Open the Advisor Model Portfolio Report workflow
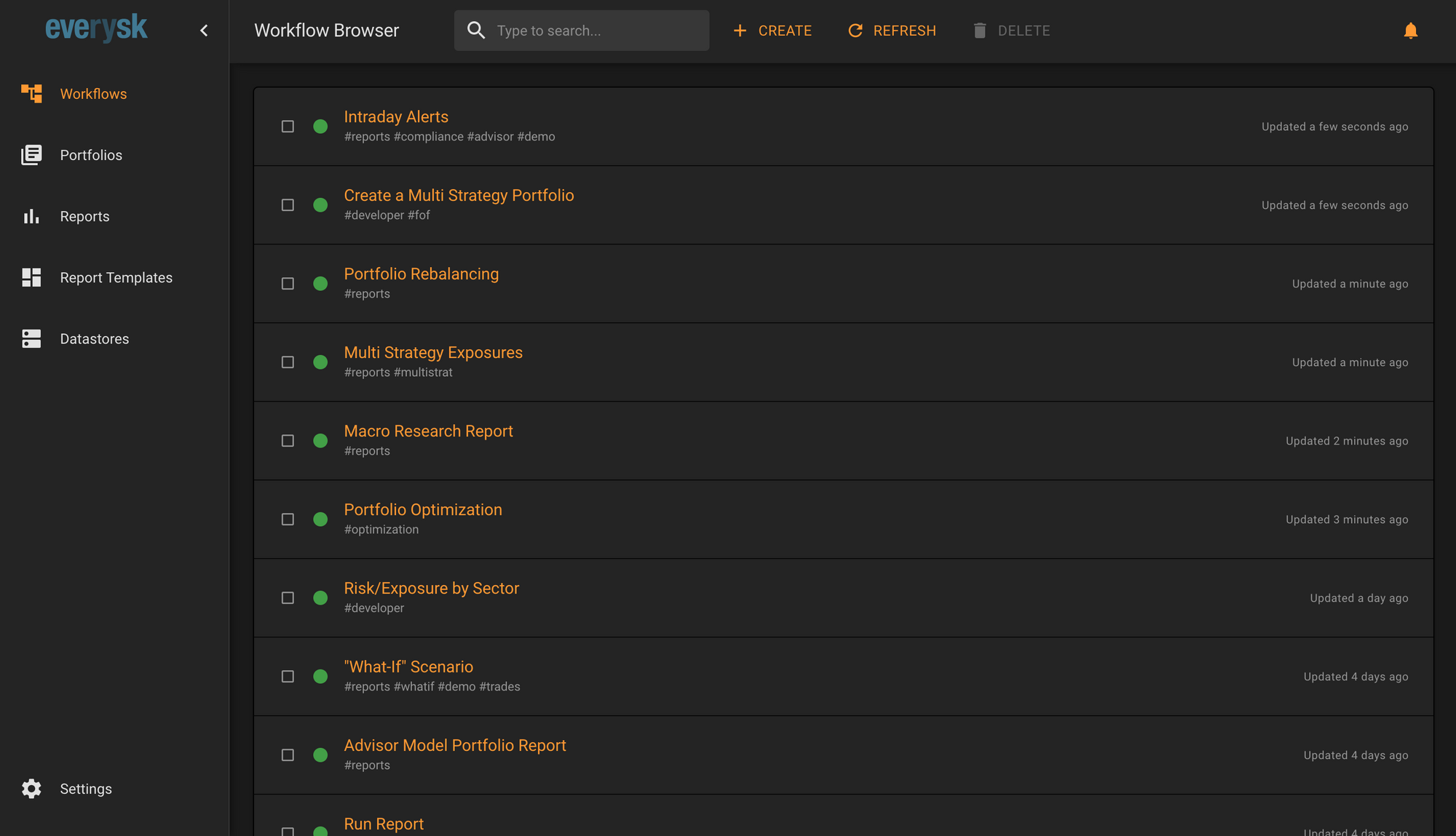 pyautogui.click(x=455, y=745)
